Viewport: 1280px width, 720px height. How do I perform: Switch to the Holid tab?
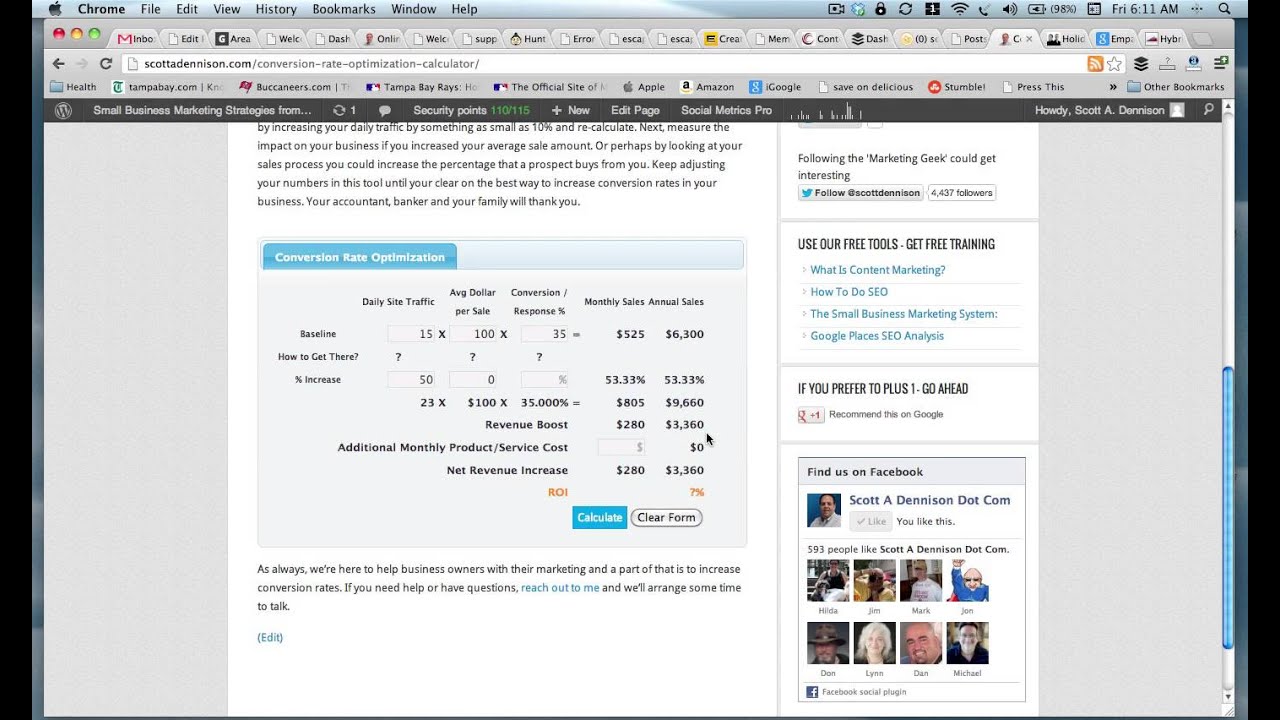coord(1066,39)
